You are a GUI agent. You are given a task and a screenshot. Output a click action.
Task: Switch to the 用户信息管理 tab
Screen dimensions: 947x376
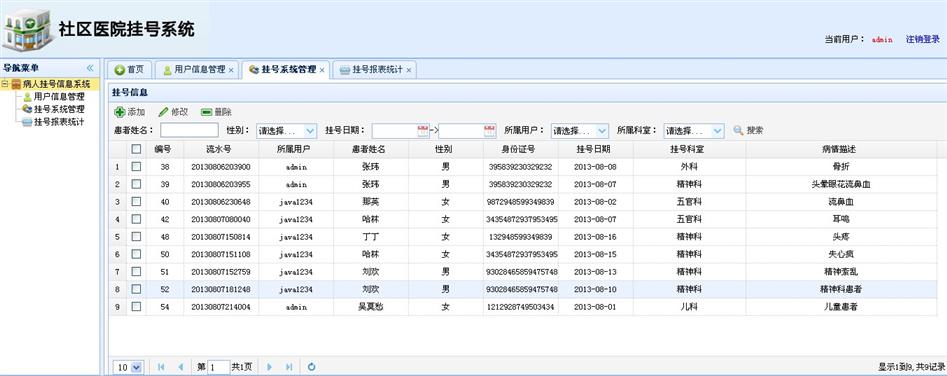[x=198, y=70]
